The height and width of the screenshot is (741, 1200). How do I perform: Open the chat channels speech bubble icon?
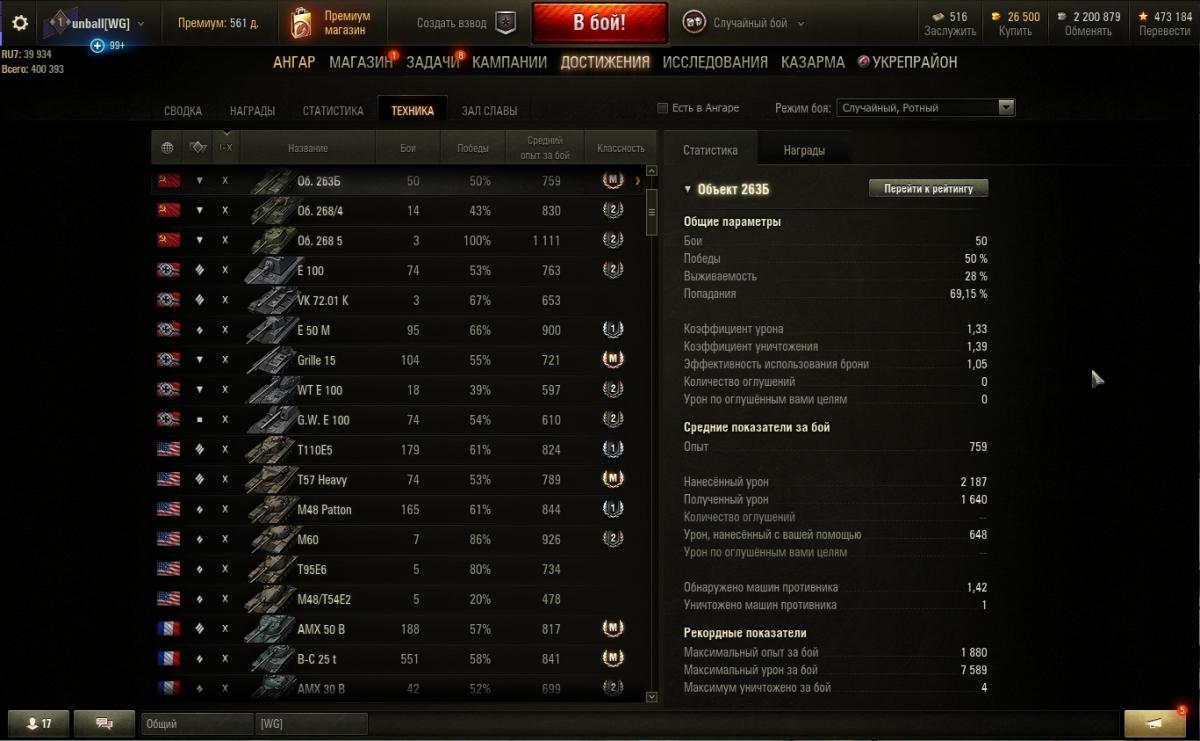[103, 723]
